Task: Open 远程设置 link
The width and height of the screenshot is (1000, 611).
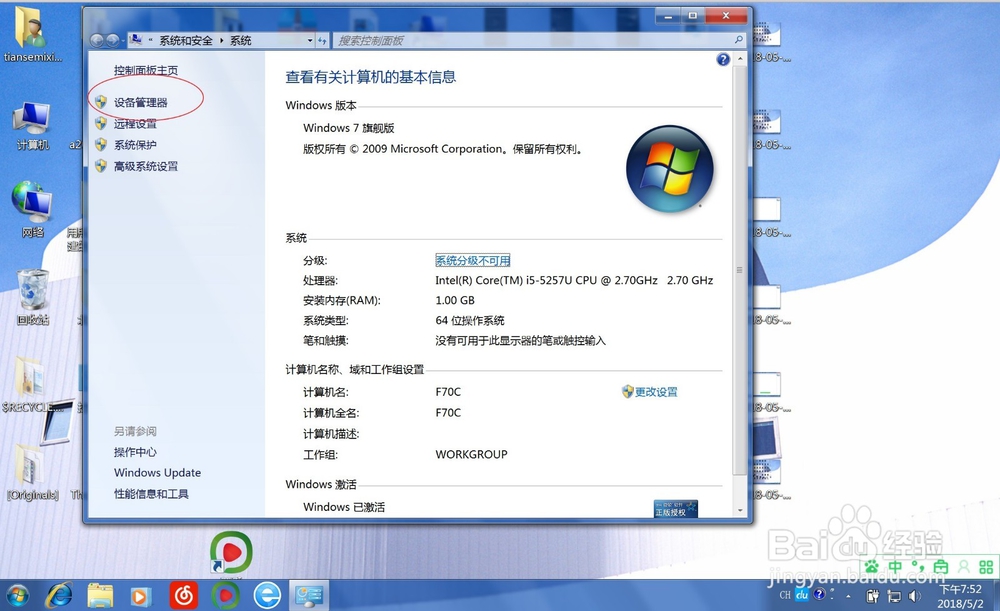Action: 135,124
